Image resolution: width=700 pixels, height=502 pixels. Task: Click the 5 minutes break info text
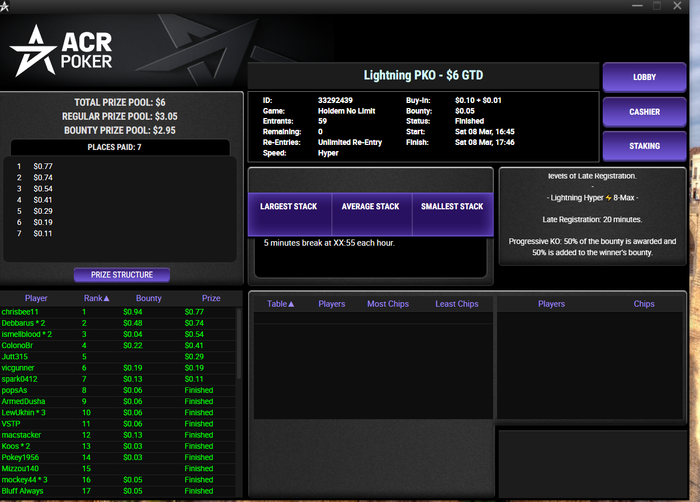click(x=329, y=243)
